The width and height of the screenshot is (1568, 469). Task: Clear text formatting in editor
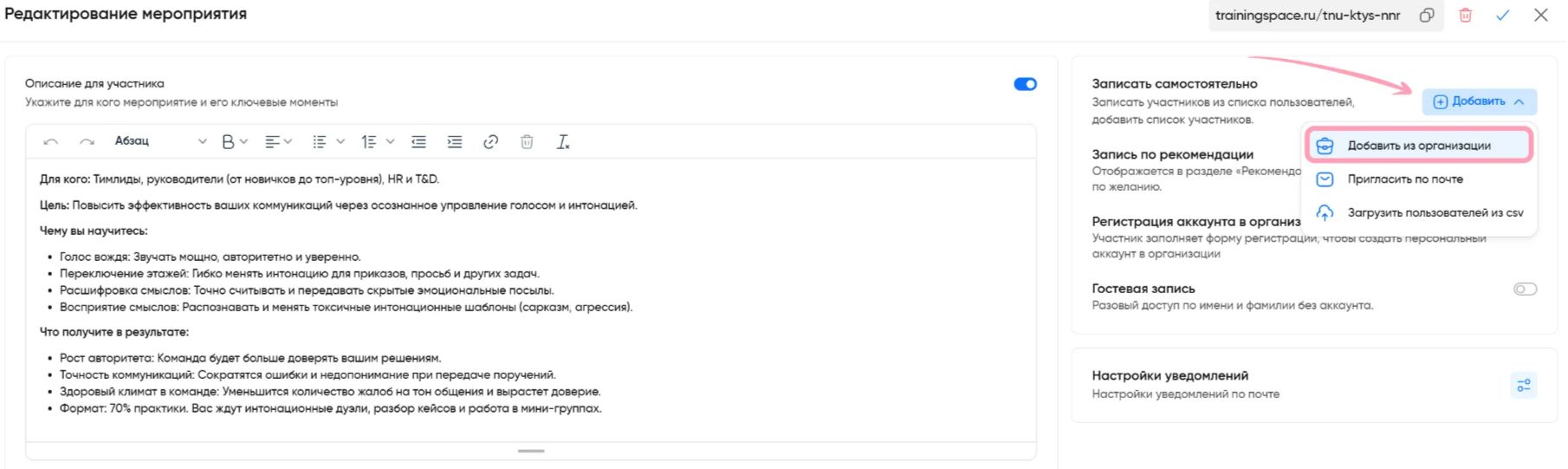pyautogui.click(x=563, y=141)
